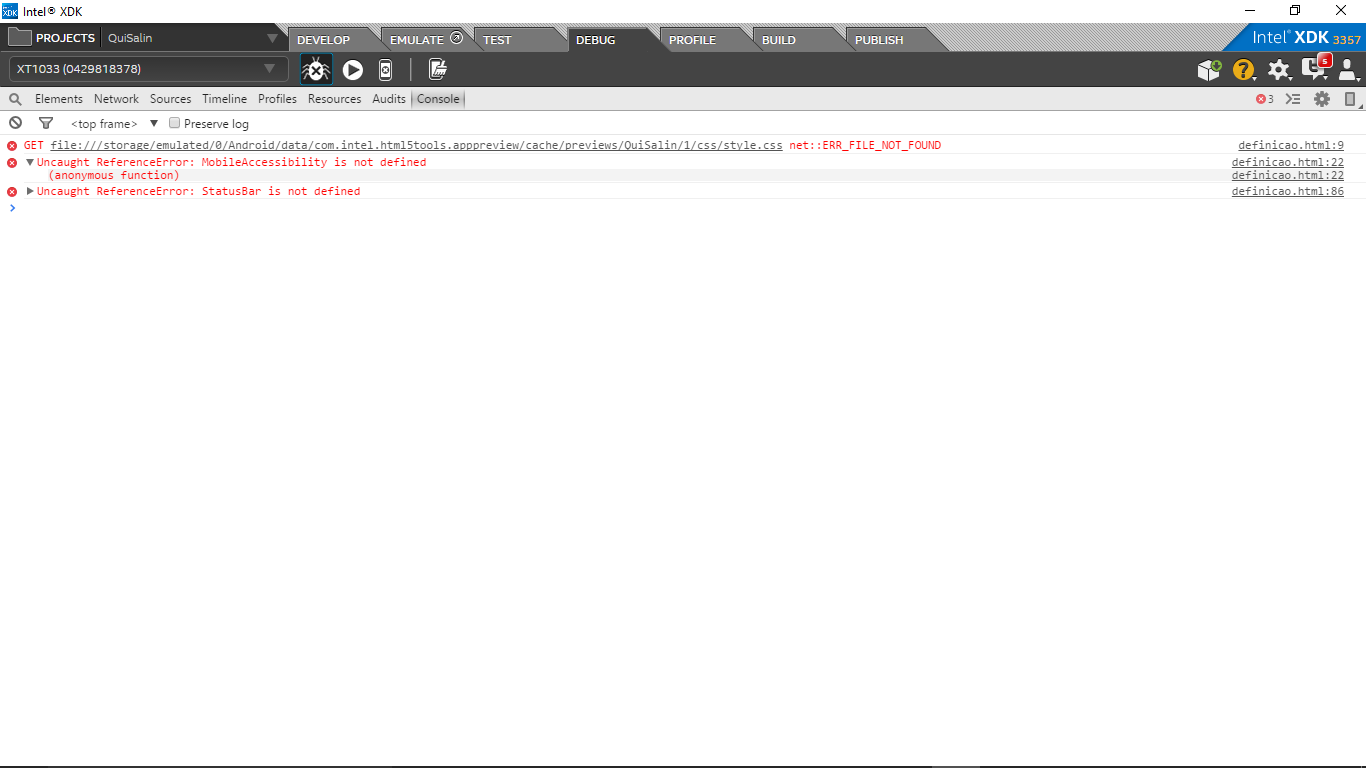Click the phone with X icon
This screenshot has width=1366, height=768.
point(385,69)
